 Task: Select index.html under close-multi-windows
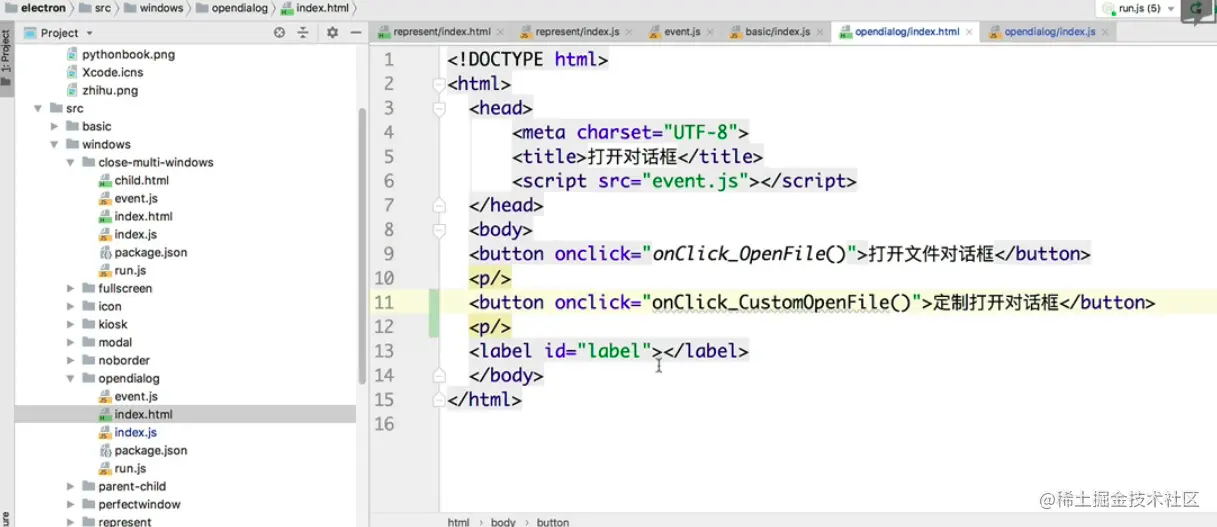tap(143, 216)
